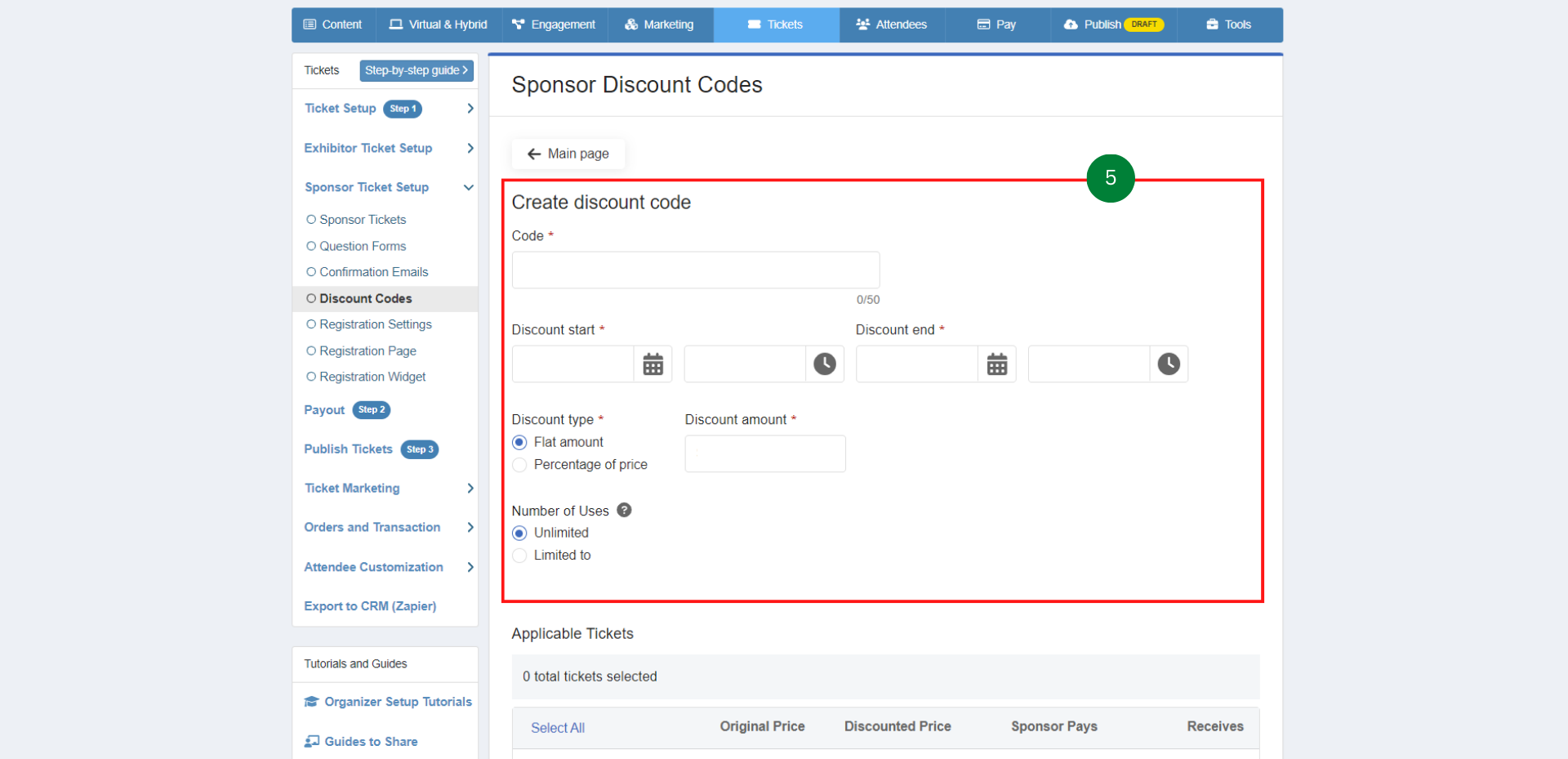Select the Flat amount radio option

519,442
